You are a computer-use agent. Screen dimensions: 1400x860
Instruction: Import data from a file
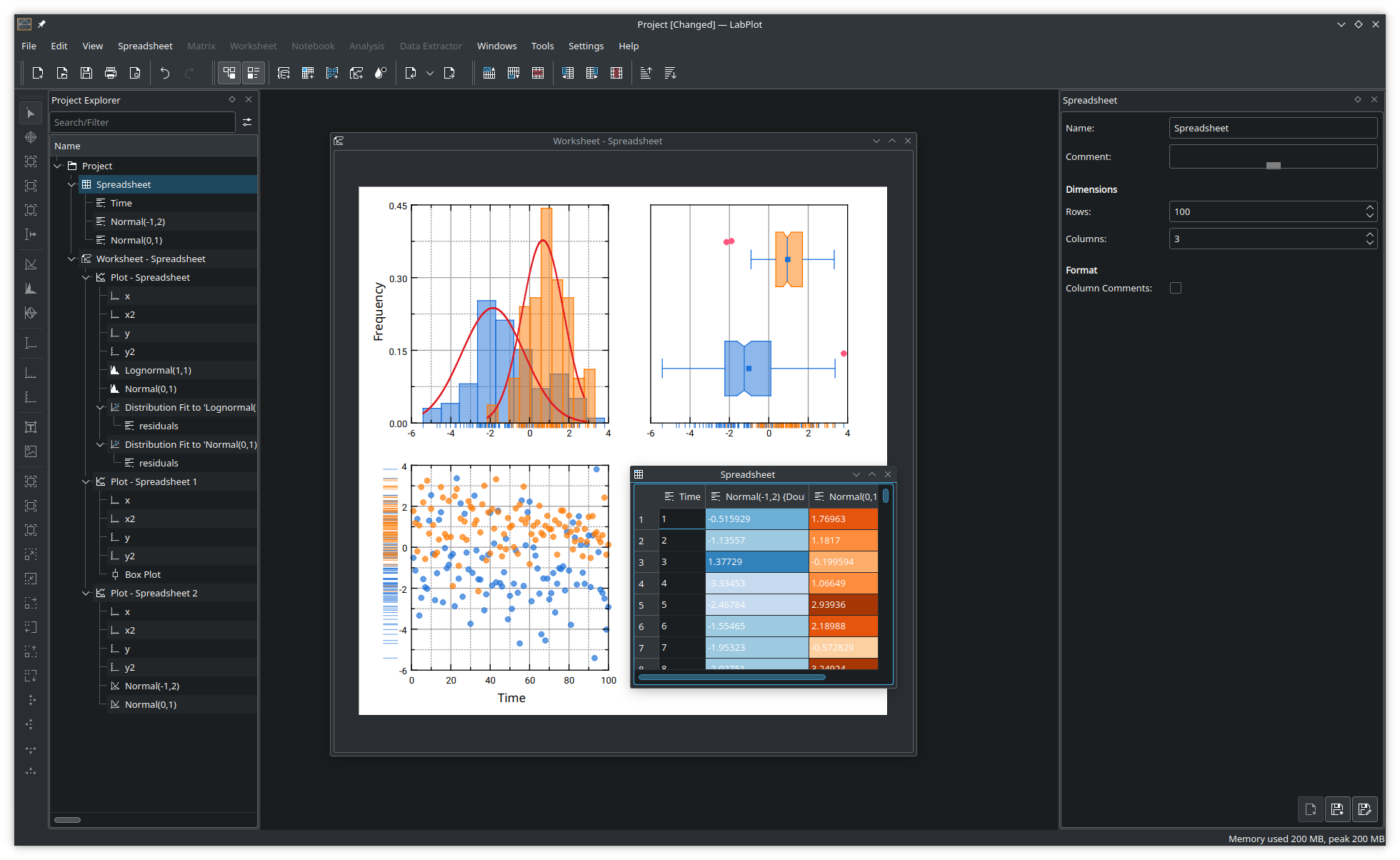(x=411, y=72)
